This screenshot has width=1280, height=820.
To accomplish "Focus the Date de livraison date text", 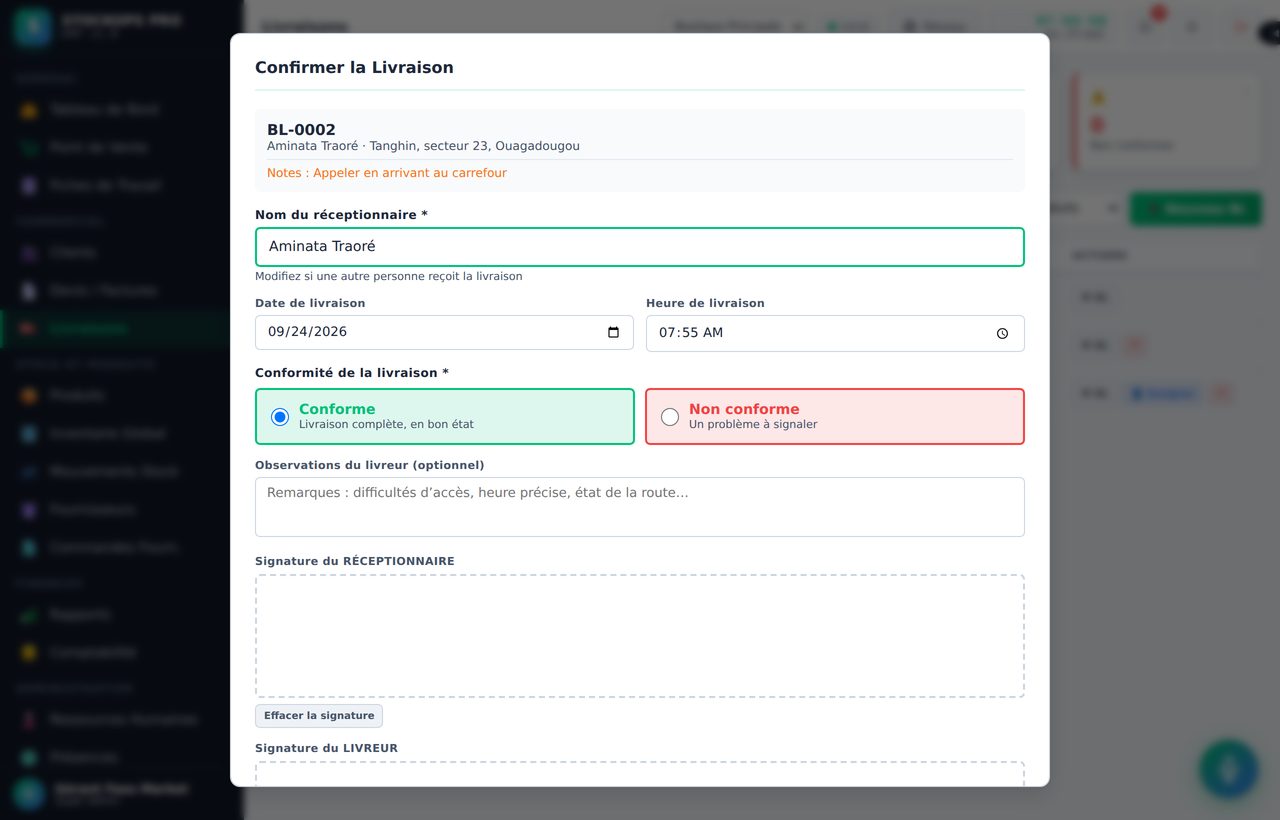I will coord(308,332).
